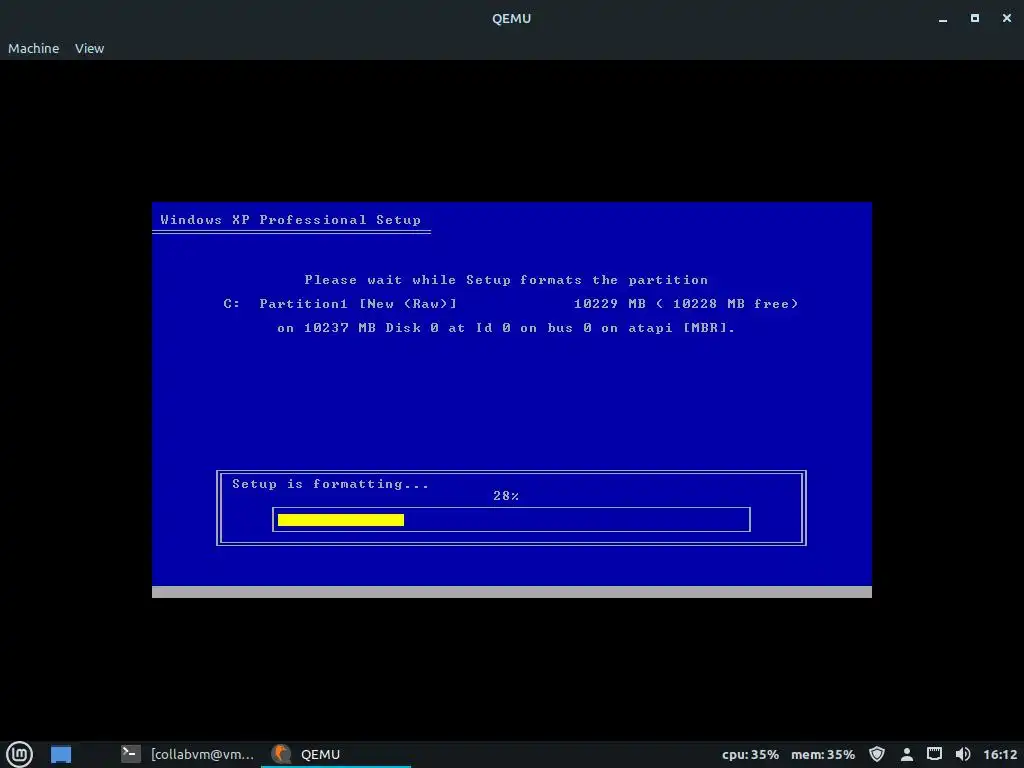Maximize the QEMU window
The width and height of the screenshot is (1024, 768).
pos(974,18)
